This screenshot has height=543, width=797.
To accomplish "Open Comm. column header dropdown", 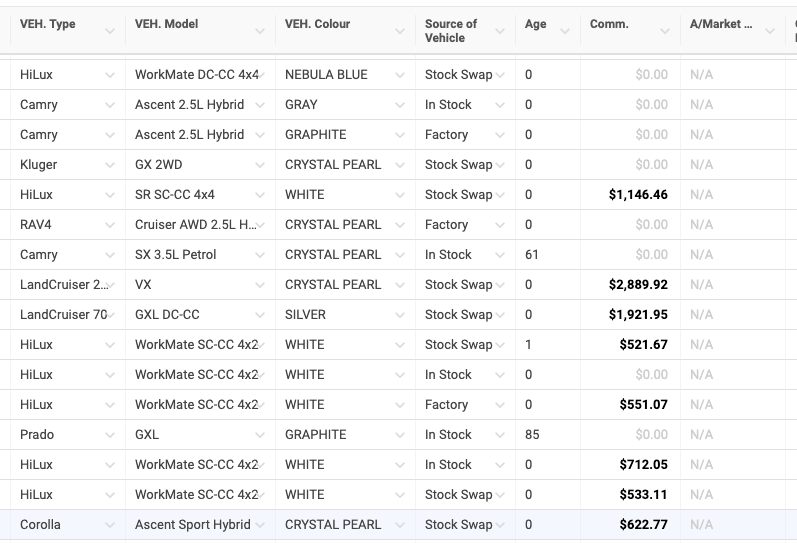I will click(x=665, y=32).
